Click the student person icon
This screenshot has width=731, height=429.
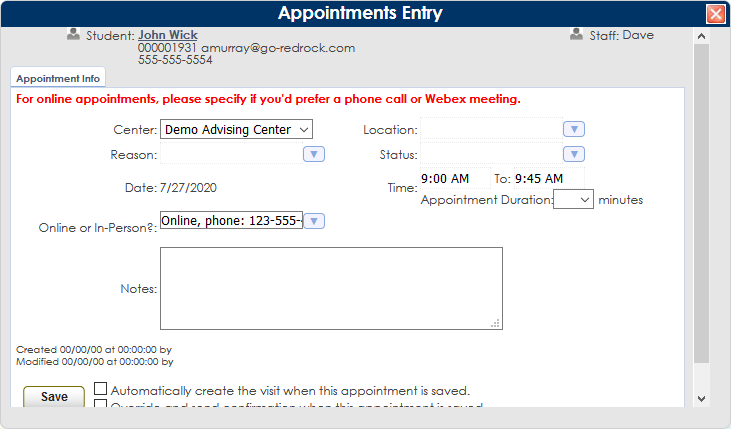[x=73, y=34]
